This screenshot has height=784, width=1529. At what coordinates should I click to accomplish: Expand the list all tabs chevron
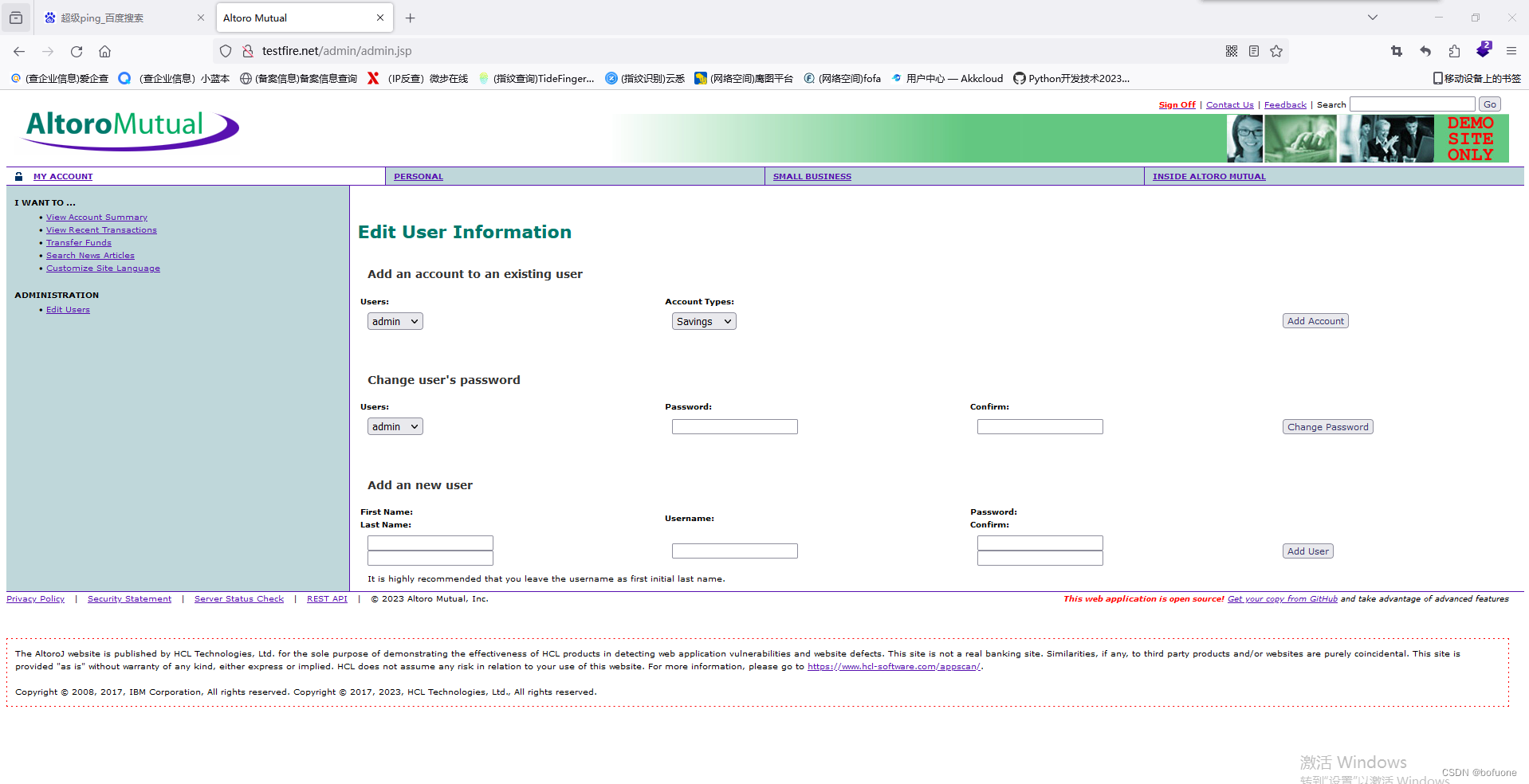[x=1373, y=18]
